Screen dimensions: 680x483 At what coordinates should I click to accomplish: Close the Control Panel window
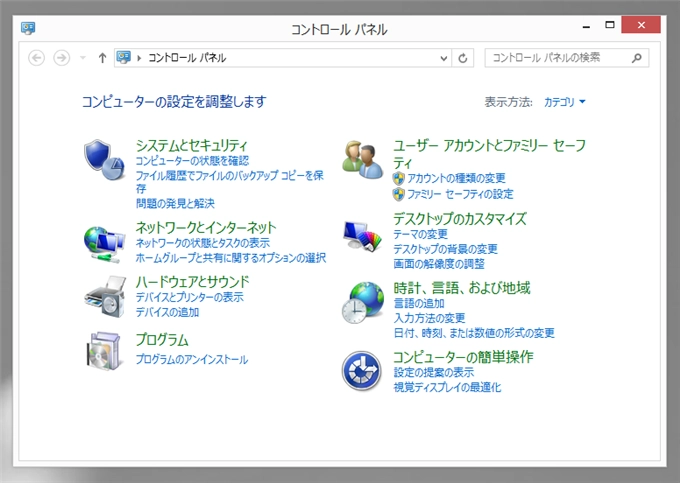[x=641, y=25]
